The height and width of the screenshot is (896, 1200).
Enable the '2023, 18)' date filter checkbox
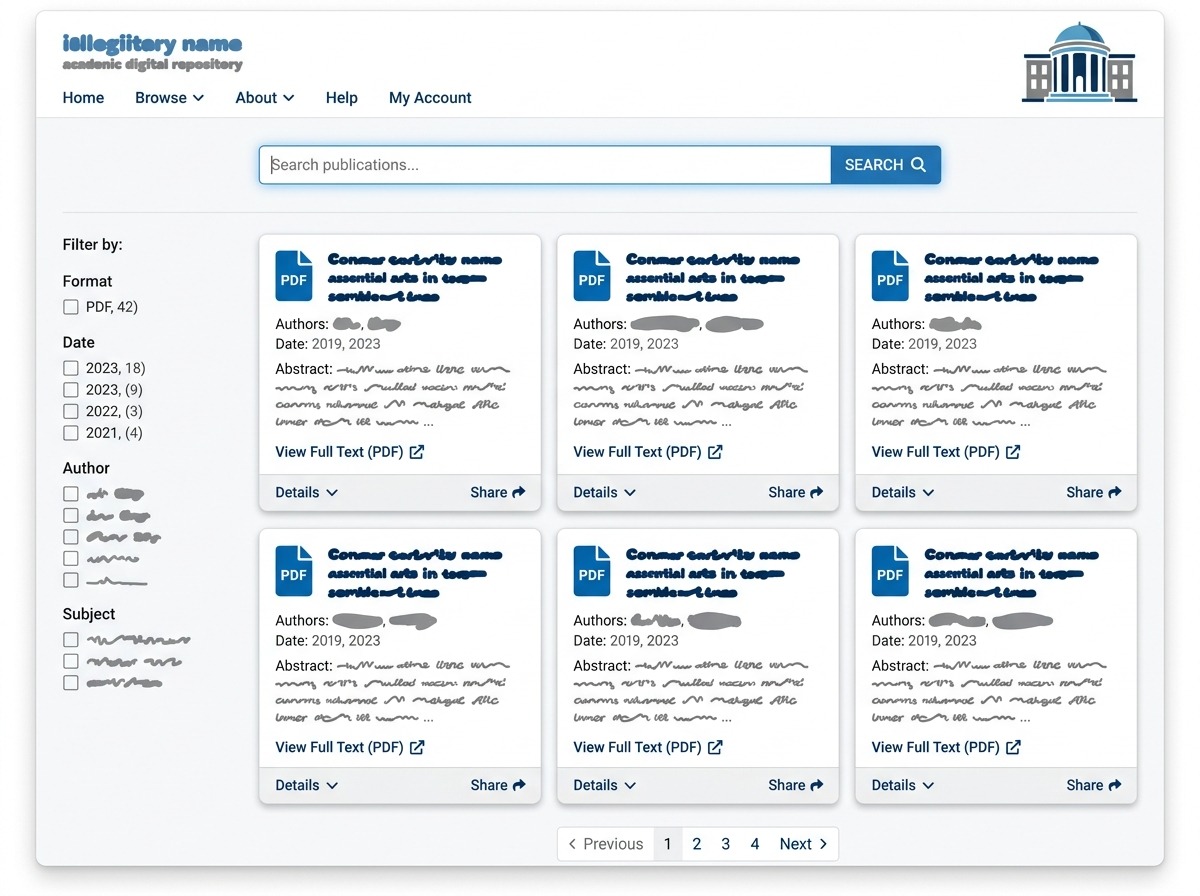[x=70, y=368]
